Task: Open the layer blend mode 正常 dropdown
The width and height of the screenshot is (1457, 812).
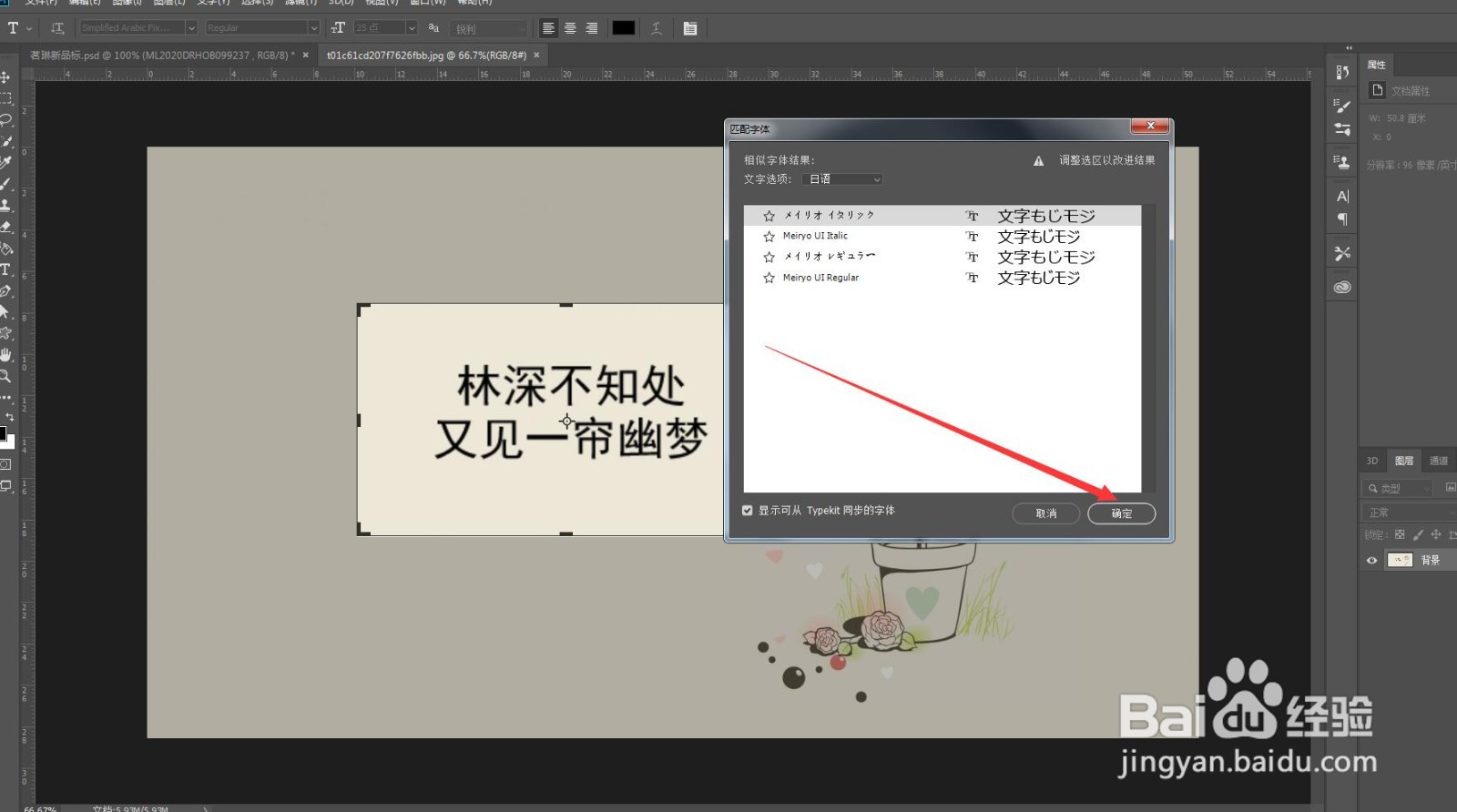Action: [x=1409, y=513]
